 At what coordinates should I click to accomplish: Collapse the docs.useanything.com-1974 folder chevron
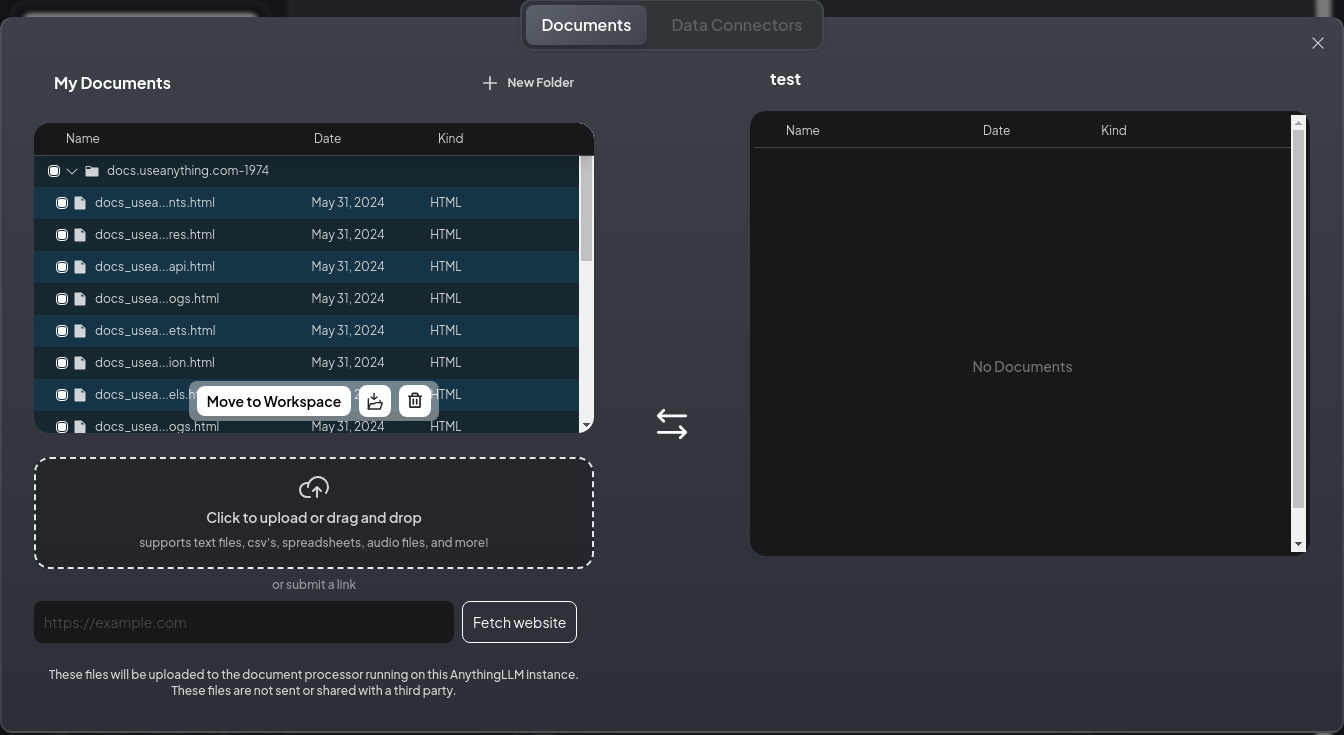pyautogui.click(x=72, y=171)
